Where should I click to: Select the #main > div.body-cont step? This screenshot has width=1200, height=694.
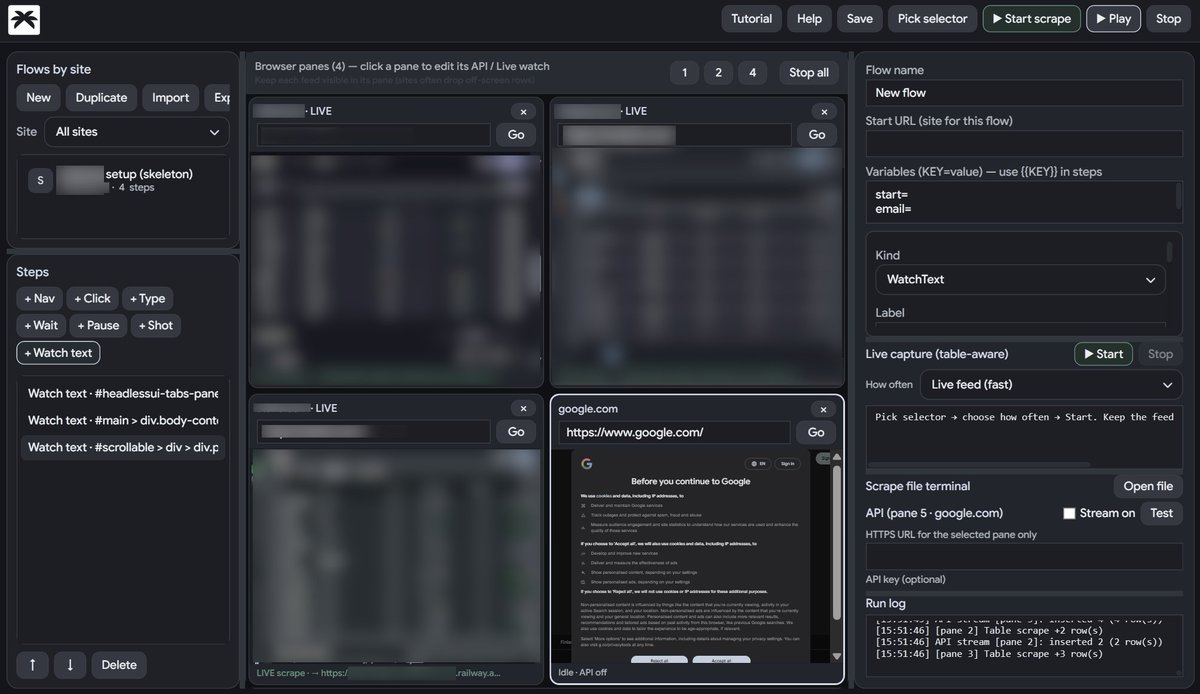[122, 420]
